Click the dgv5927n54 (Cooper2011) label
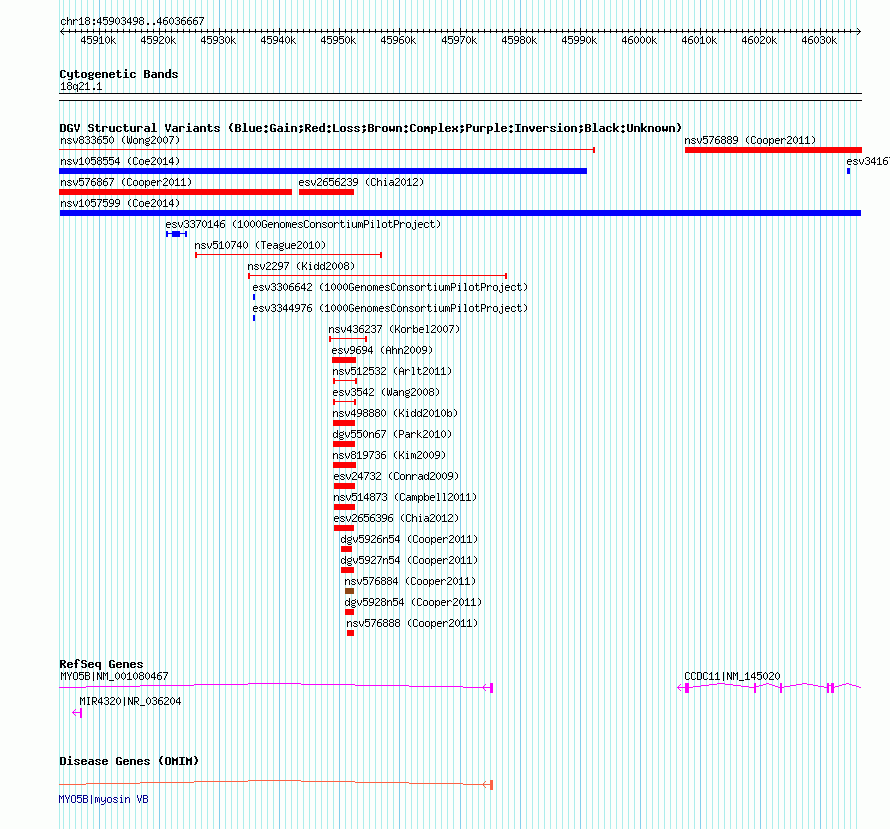Viewport: 890px width, 829px height. pyautogui.click(x=409, y=560)
